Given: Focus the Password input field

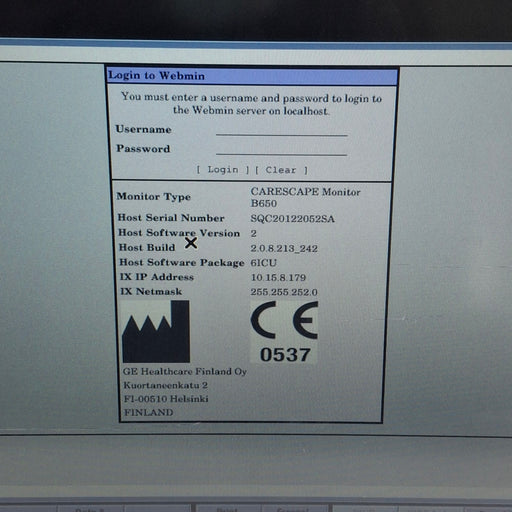Looking at the screenshot, I should point(282,149).
